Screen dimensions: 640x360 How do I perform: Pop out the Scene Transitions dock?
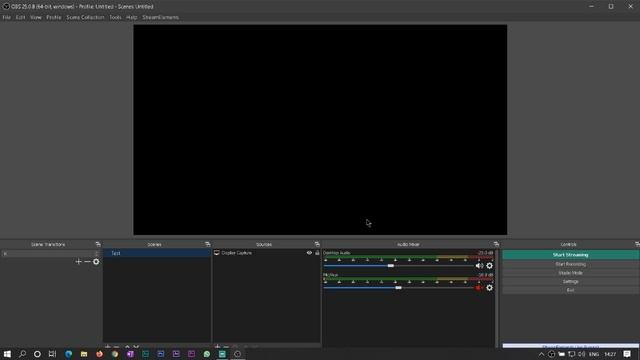(98, 244)
